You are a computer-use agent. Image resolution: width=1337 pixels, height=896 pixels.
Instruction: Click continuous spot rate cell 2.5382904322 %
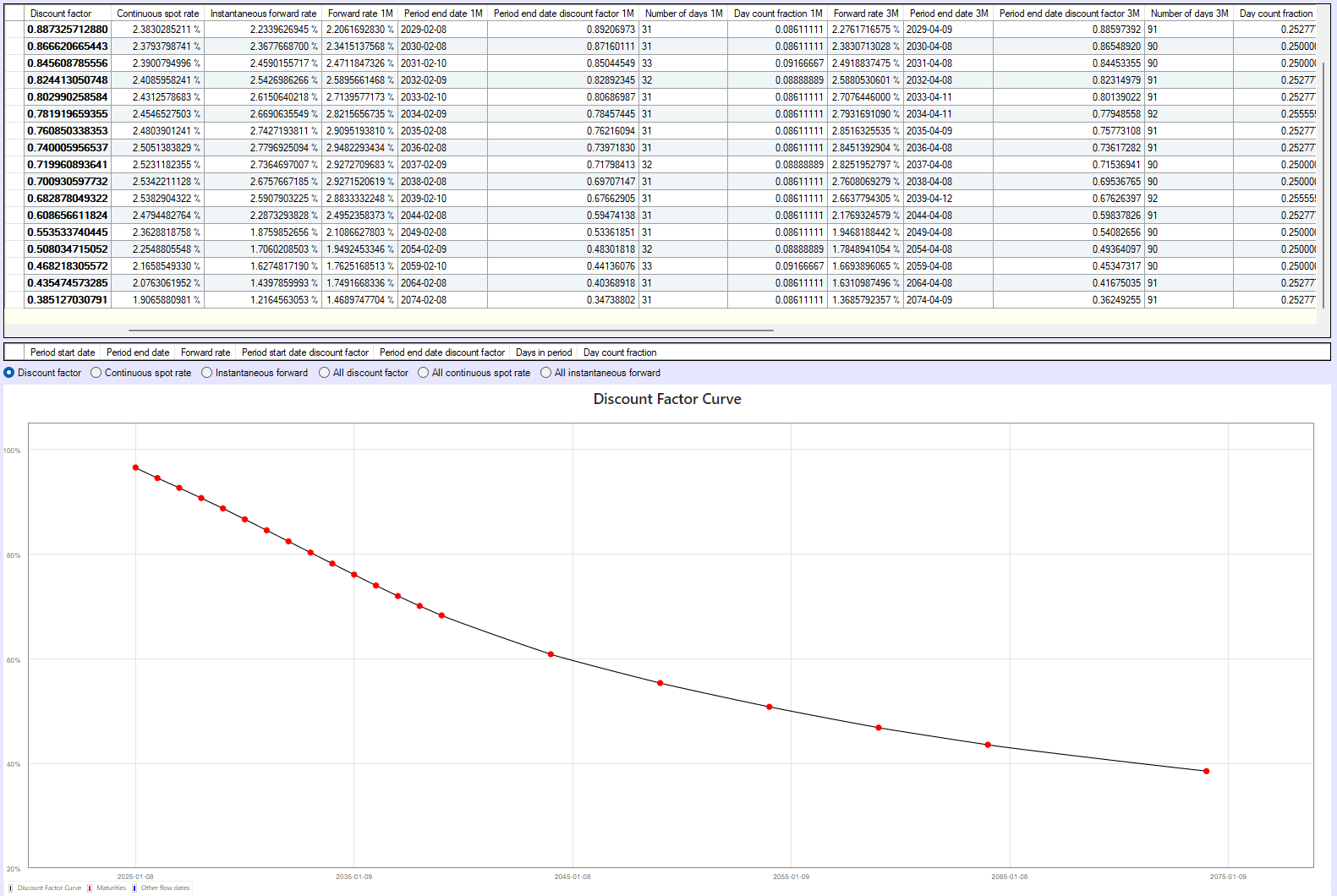point(158,199)
